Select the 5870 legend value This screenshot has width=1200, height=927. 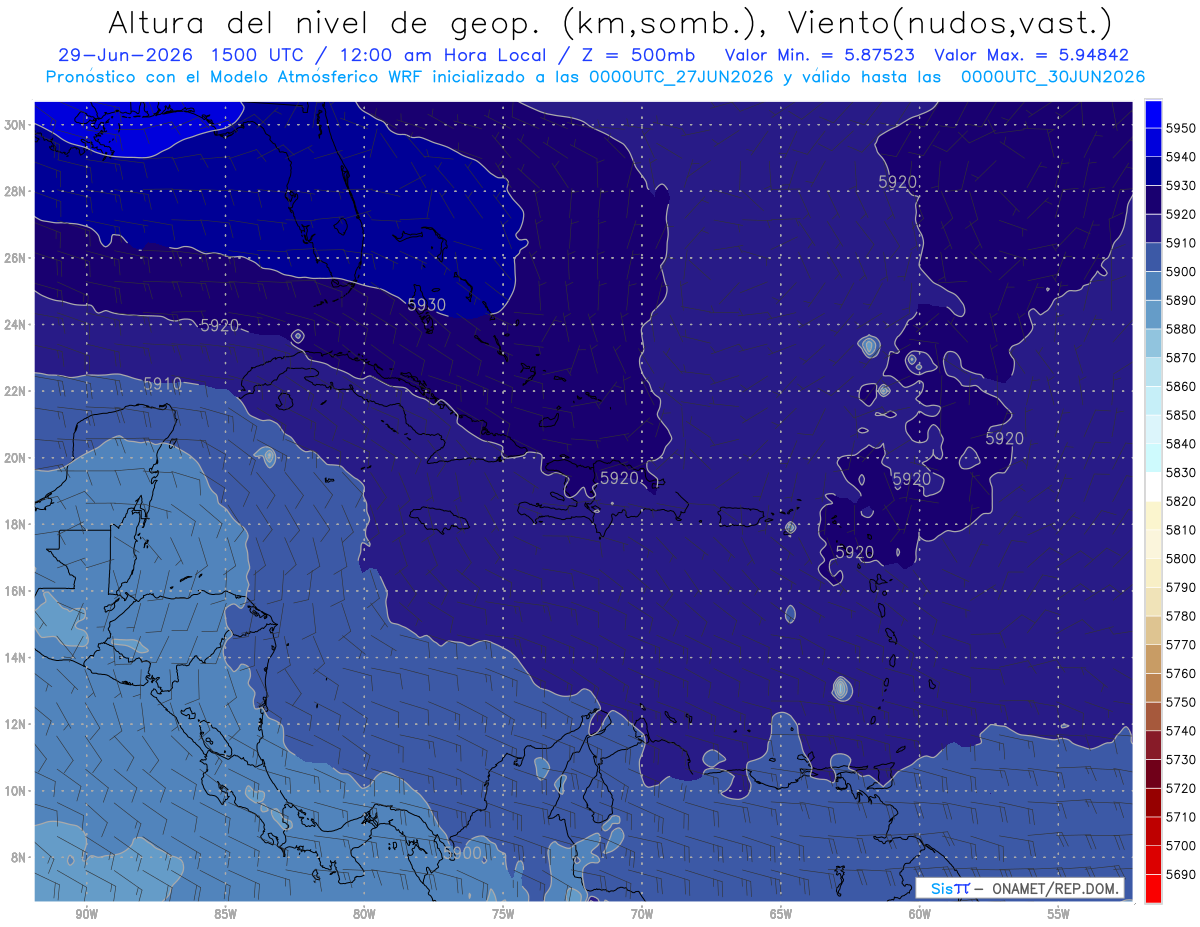[x=1181, y=357]
